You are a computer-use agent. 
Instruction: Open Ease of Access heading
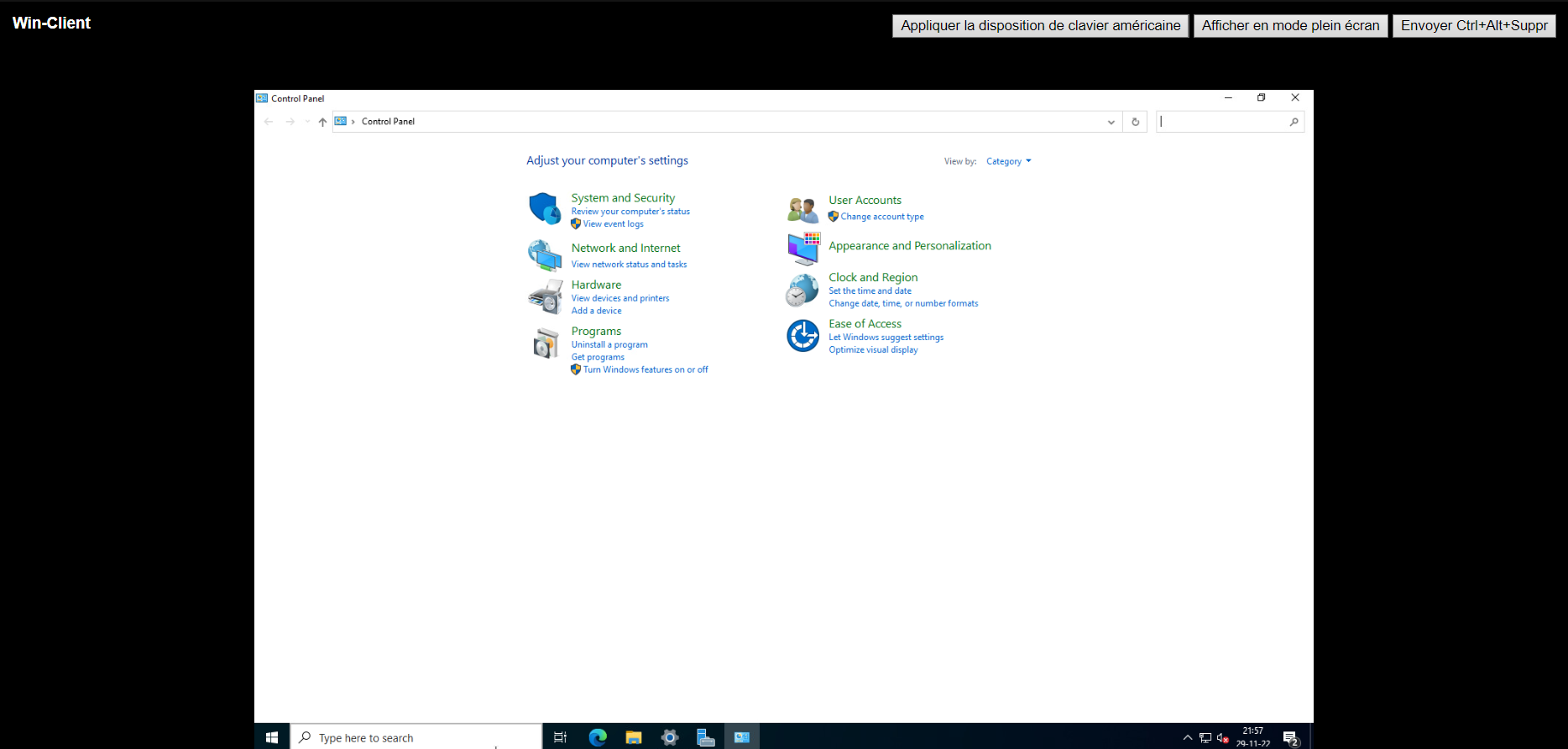[865, 323]
